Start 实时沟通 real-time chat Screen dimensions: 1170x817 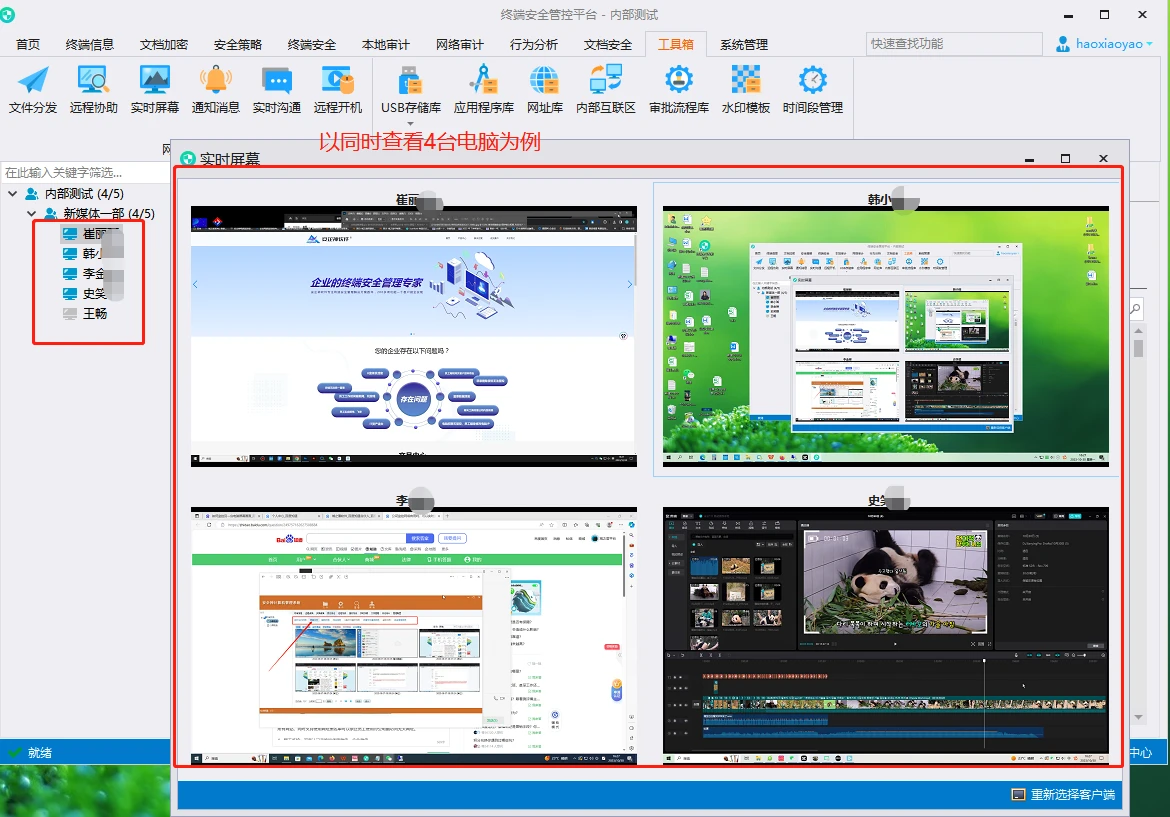(277, 90)
